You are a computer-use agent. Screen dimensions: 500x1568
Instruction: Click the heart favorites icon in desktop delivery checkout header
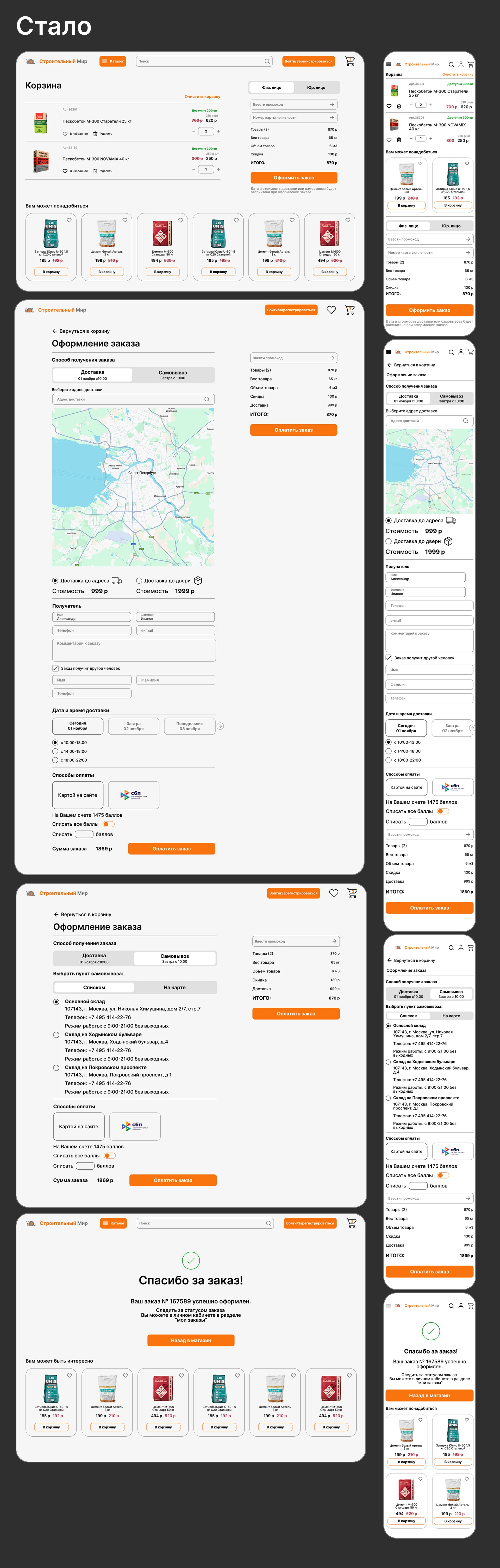point(331,310)
